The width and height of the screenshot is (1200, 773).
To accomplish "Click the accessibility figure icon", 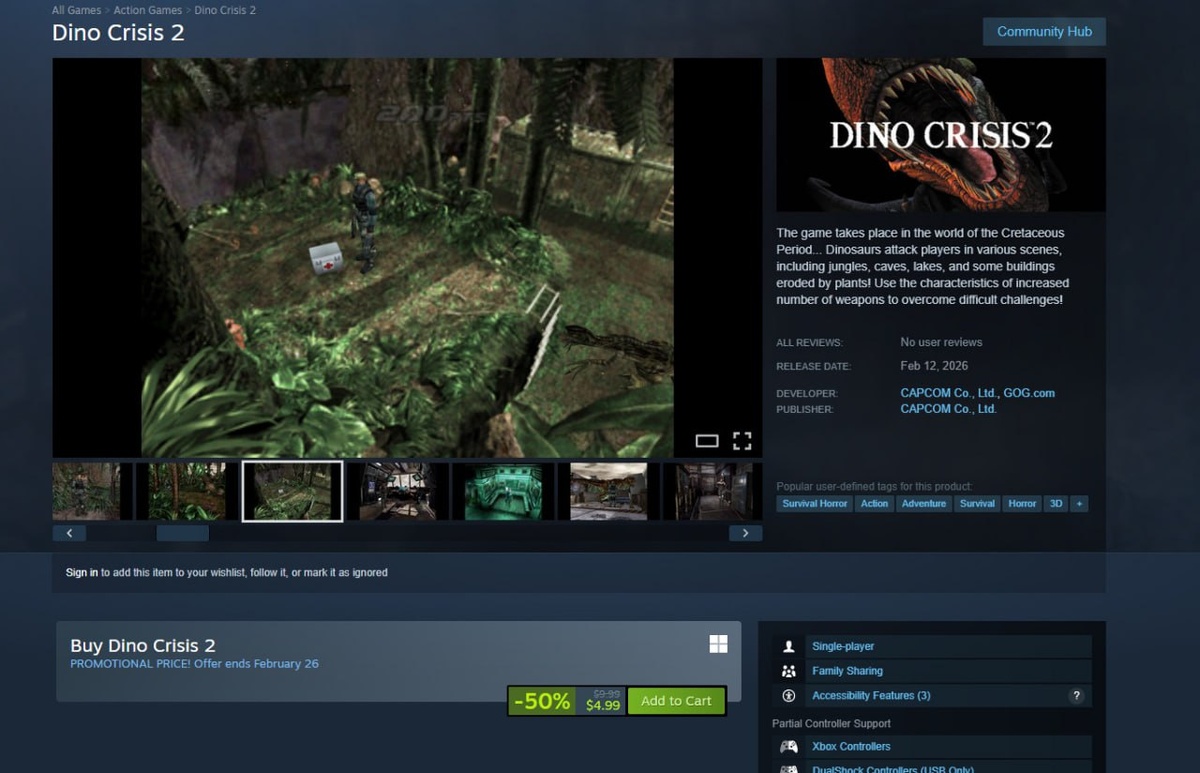I will tap(789, 696).
